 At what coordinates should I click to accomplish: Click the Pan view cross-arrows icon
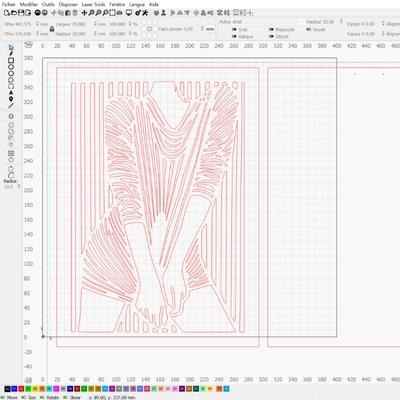(x=84, y=13)
